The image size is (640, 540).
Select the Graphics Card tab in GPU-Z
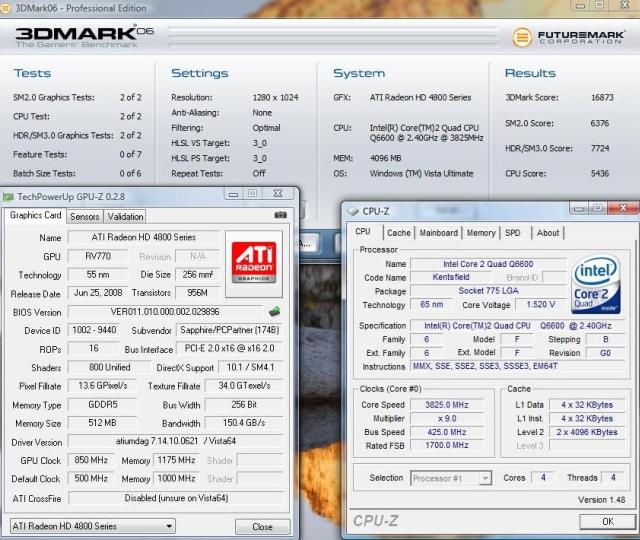[36, 215]
